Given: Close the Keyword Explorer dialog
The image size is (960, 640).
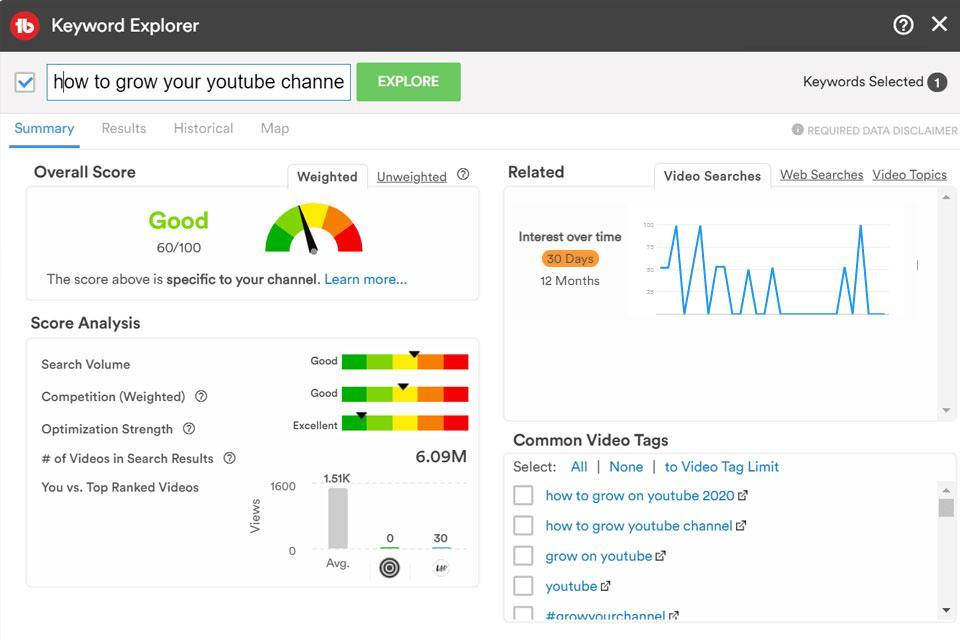Looking at the screenshot, I should coord(939,24).
